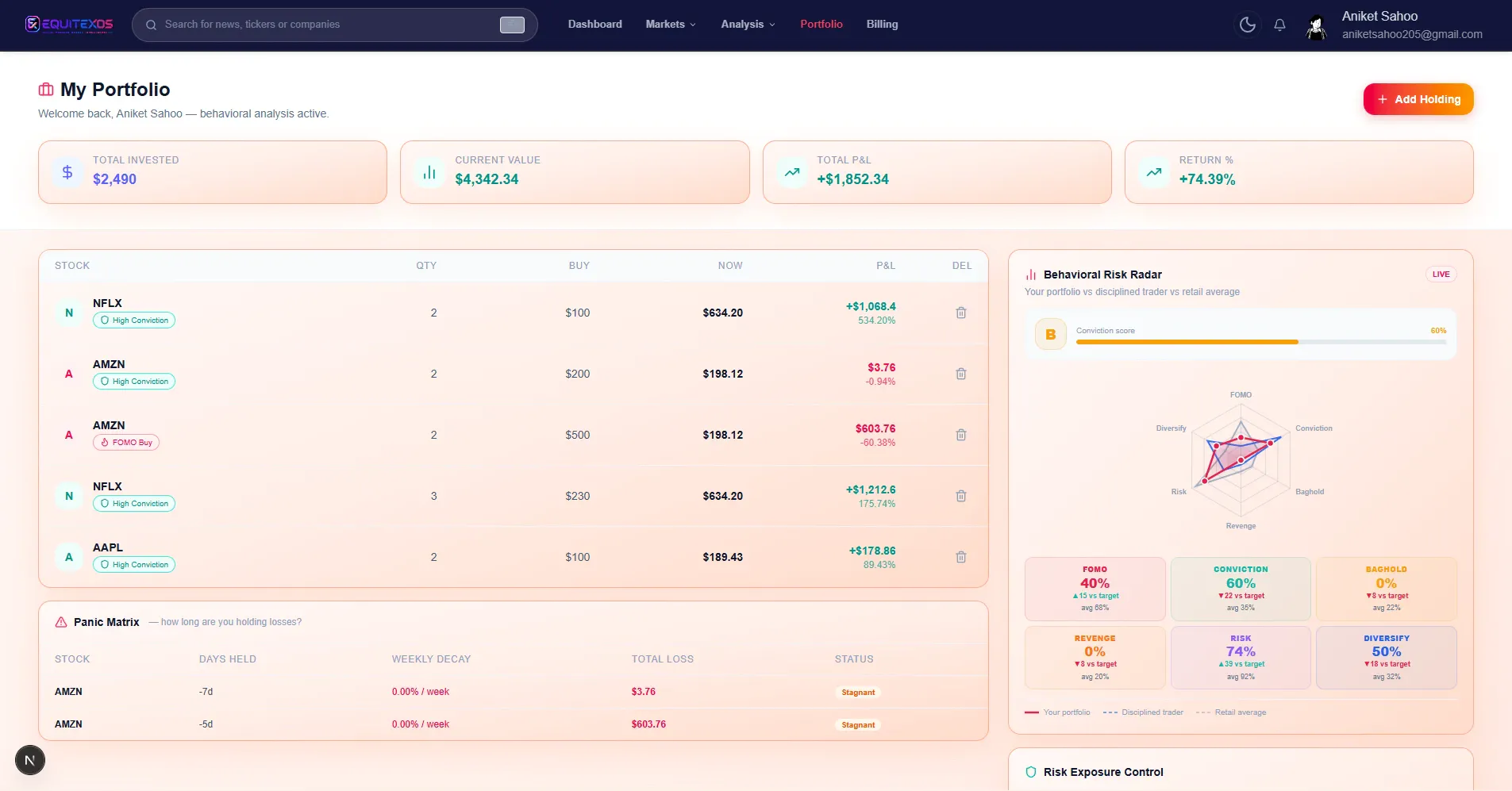Click the +$1,852.34 Total P&L value

[x=853, y=179]
